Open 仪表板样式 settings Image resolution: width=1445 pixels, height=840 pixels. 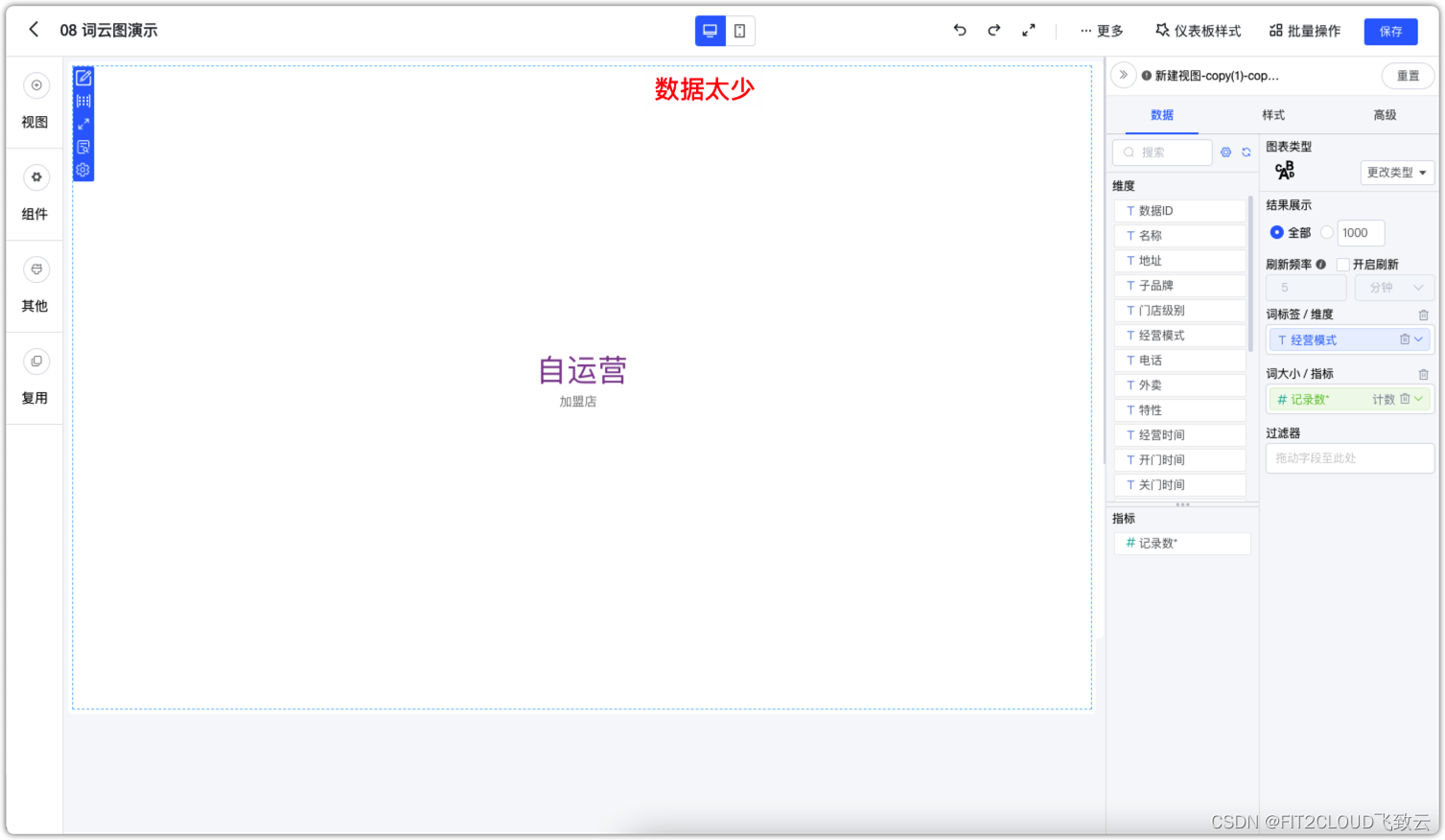(1198, 31)
